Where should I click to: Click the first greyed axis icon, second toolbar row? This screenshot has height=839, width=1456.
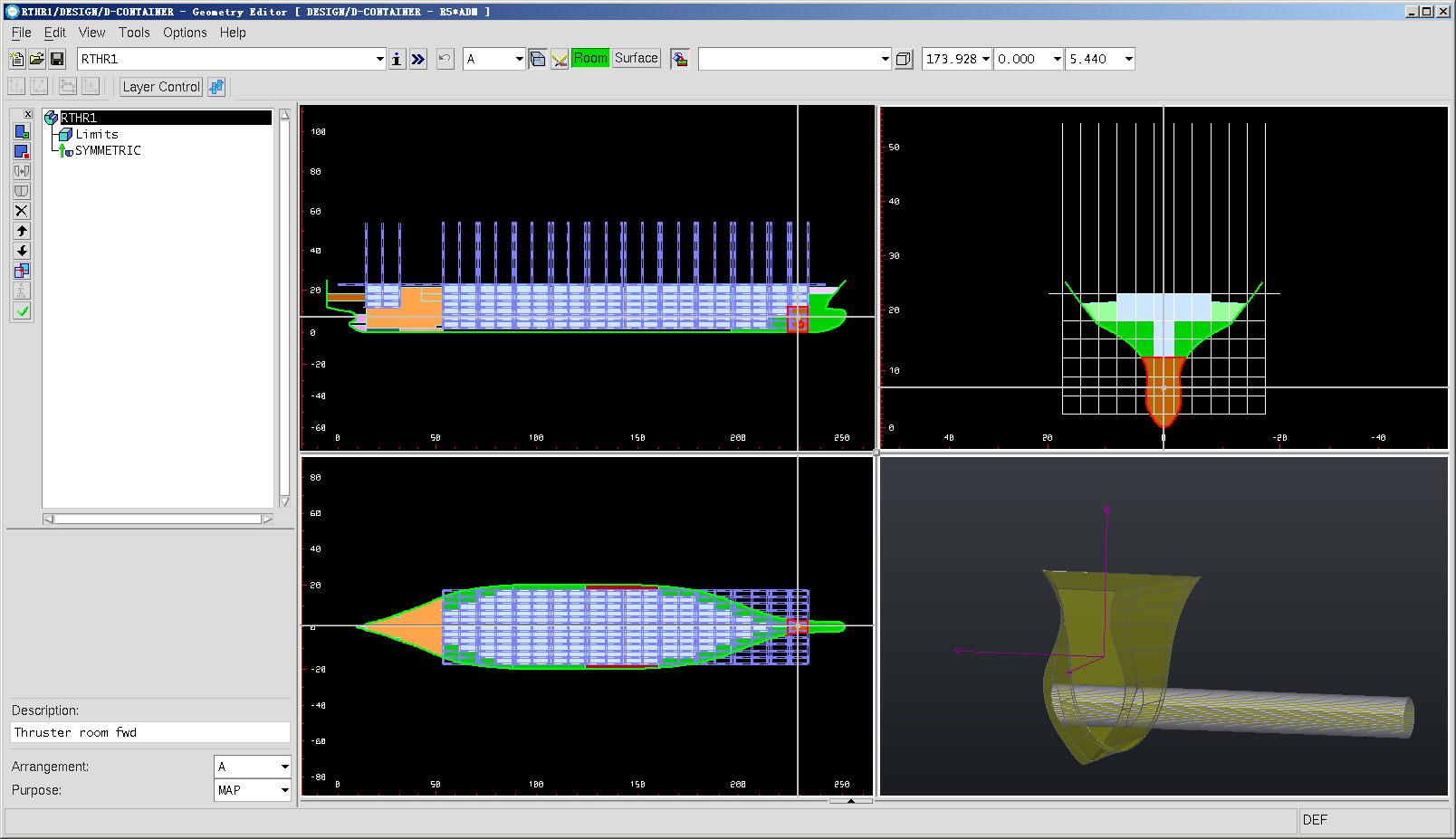tap(16, 86)
